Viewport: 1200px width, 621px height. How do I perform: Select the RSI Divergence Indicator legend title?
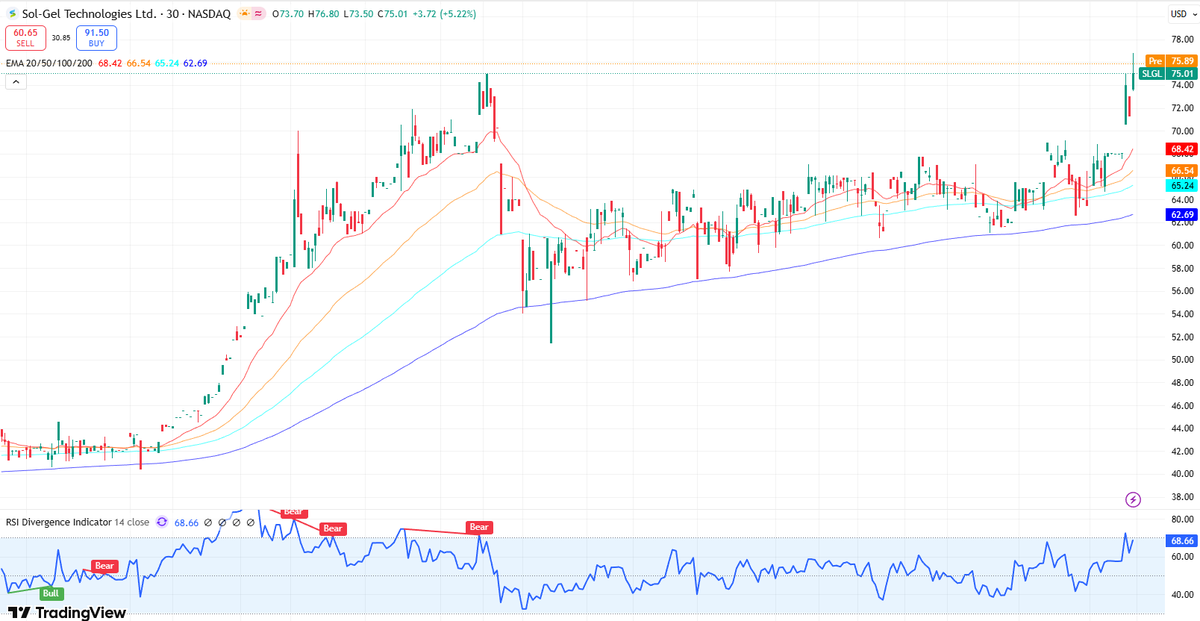[x=57, y=522]
